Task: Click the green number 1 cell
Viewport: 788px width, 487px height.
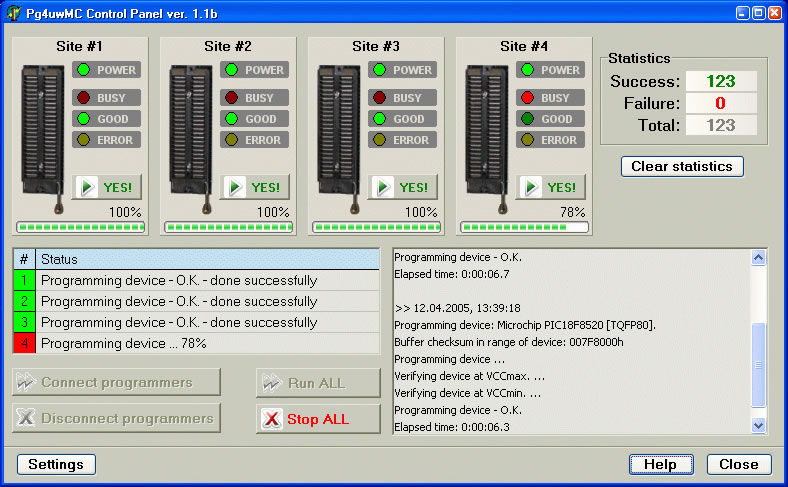Action: (x=24, y=280)
